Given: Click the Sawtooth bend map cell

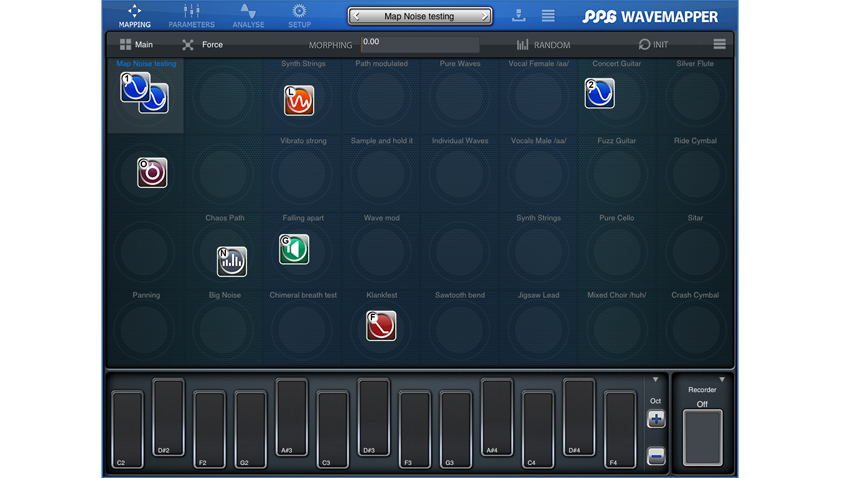Looking at the screenshot, I should (460, 327).
